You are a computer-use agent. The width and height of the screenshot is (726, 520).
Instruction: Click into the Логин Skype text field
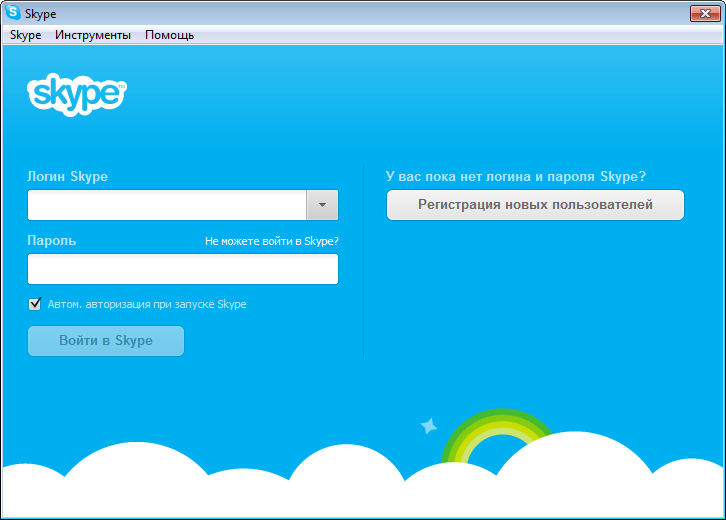point(167,205)
